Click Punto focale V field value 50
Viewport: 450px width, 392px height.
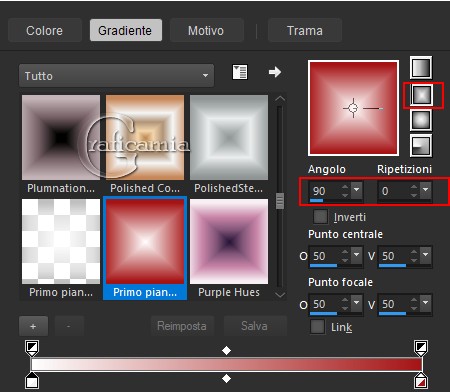click(394, 304)
